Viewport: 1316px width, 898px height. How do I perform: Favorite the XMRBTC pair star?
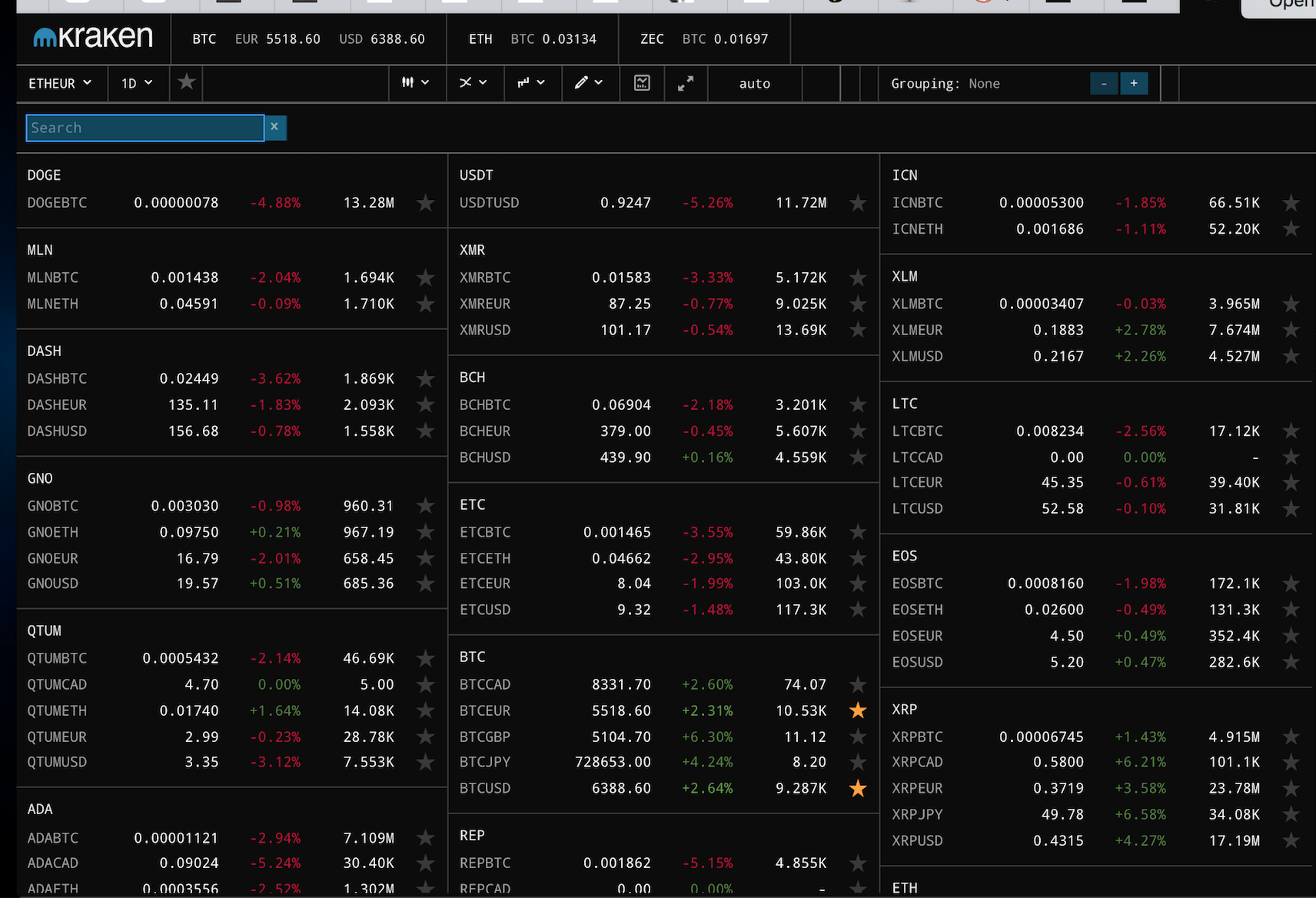click(x=858, y=278)
